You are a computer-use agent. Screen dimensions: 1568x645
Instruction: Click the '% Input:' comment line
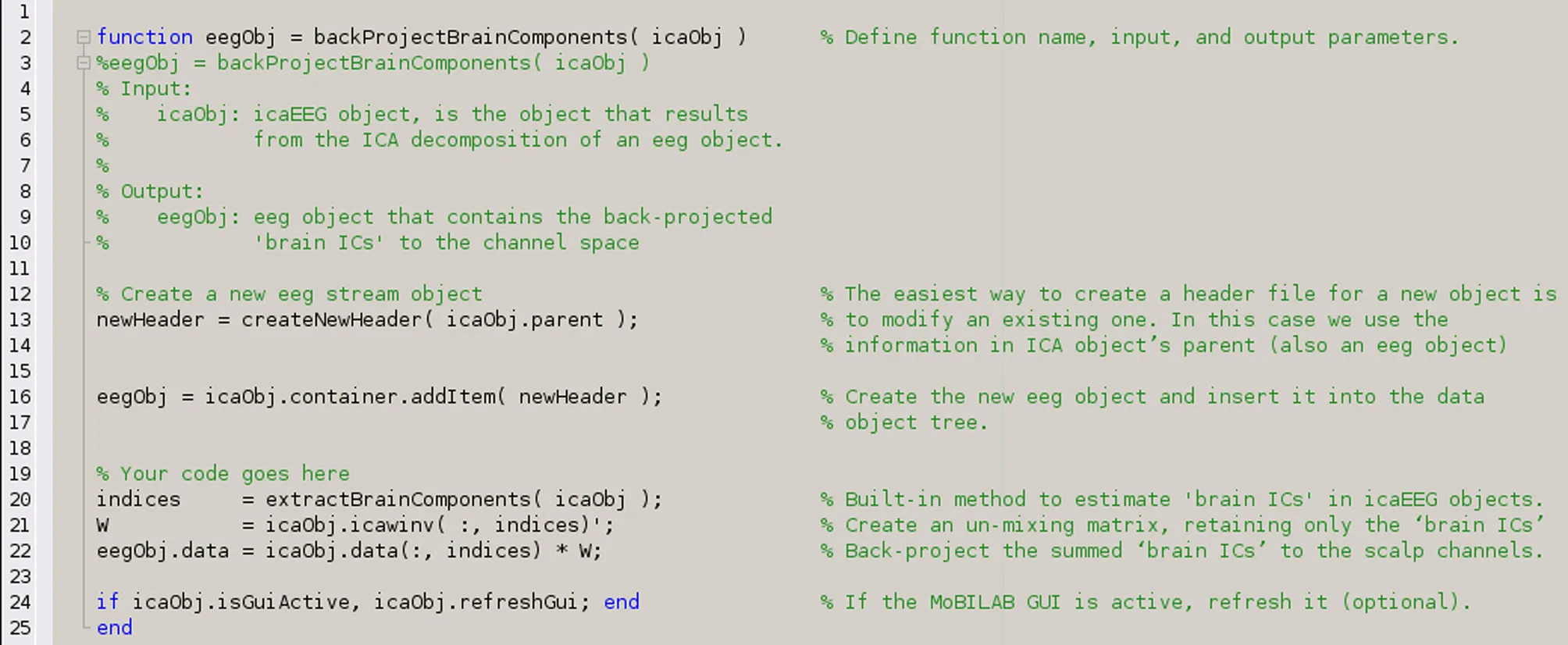pos(144,88)
